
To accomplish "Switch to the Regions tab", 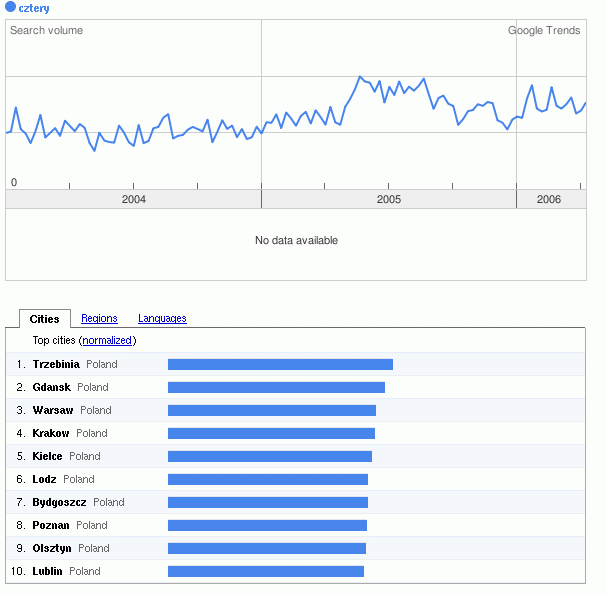I will (99, 319).
